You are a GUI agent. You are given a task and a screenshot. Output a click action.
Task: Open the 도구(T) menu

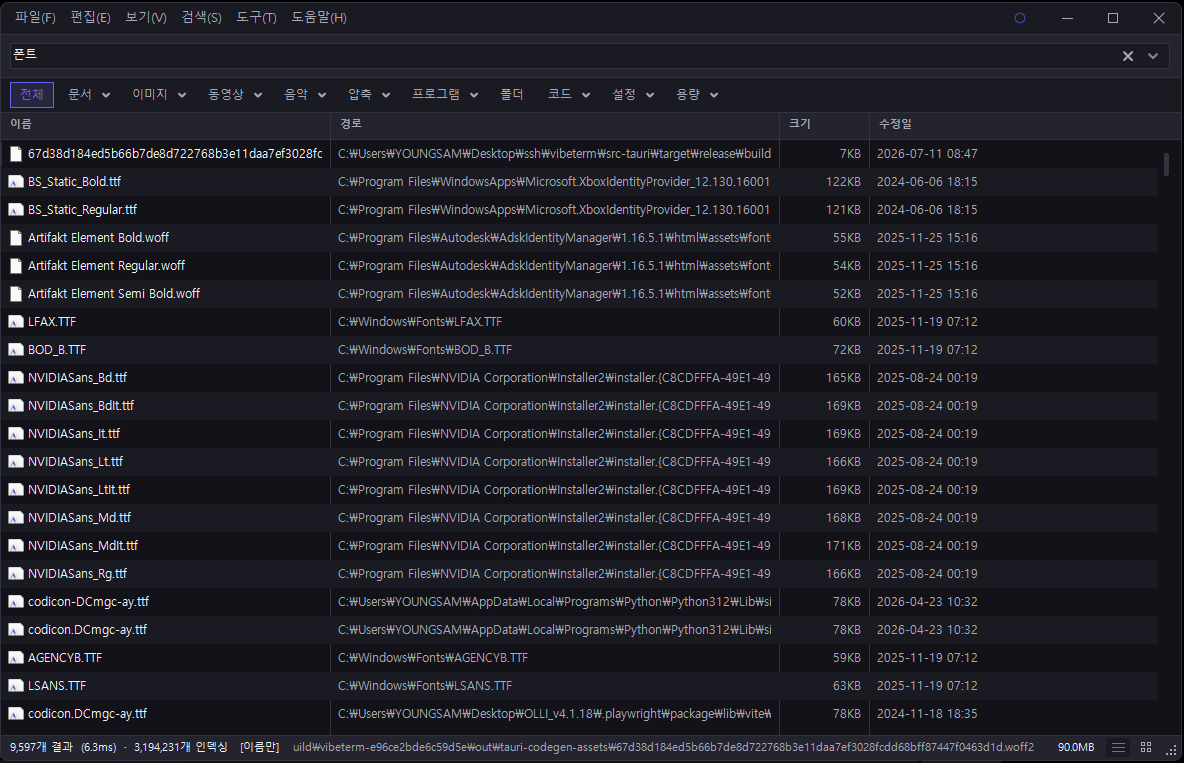tap(256, 17)
